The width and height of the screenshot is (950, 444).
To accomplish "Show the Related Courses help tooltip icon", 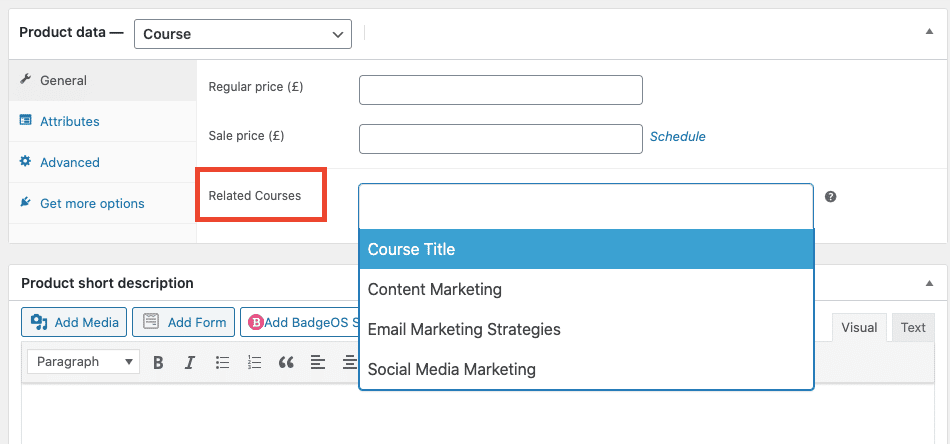I will 831,197.
